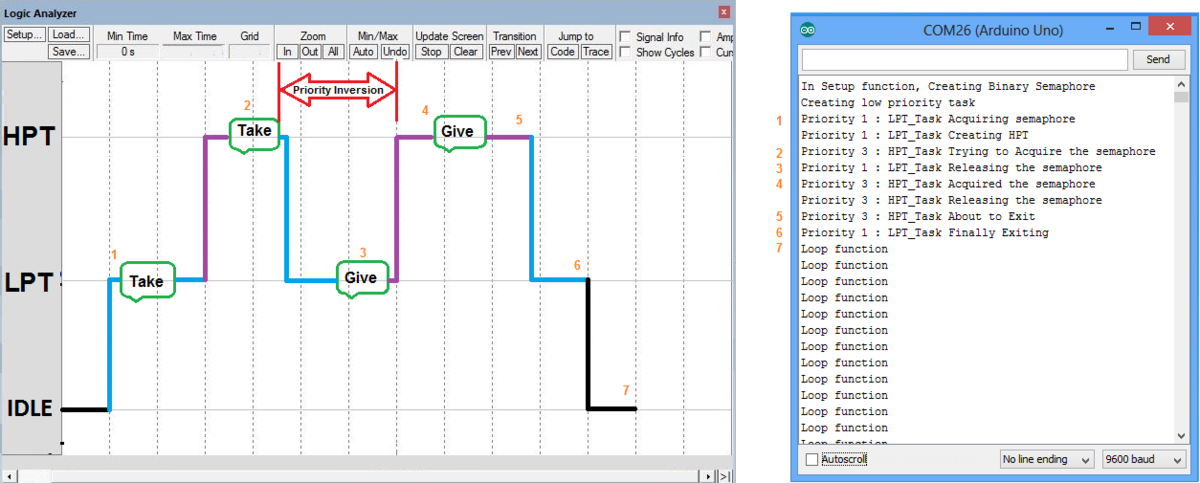Jump to Next transition

(x=528, y=52)
